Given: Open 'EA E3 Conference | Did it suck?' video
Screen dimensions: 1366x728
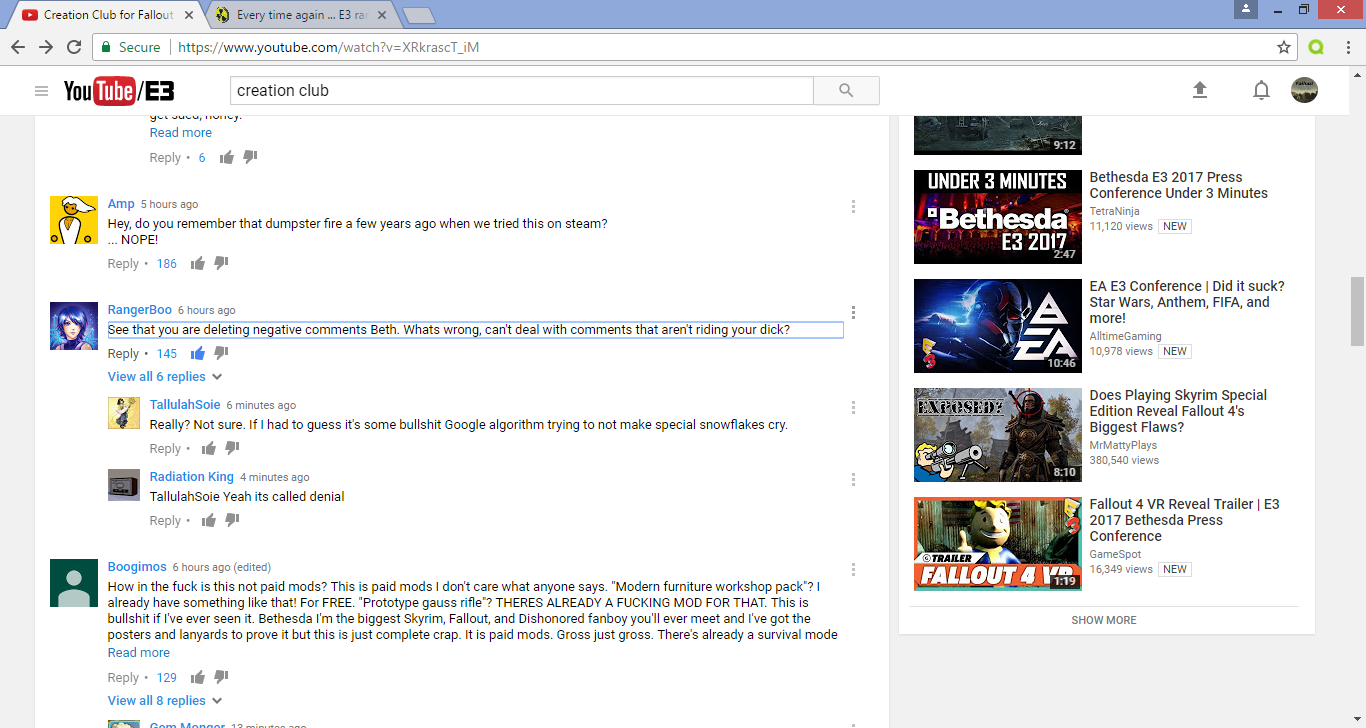Looking at the screenshot, I should click(x=1187, y=302).
